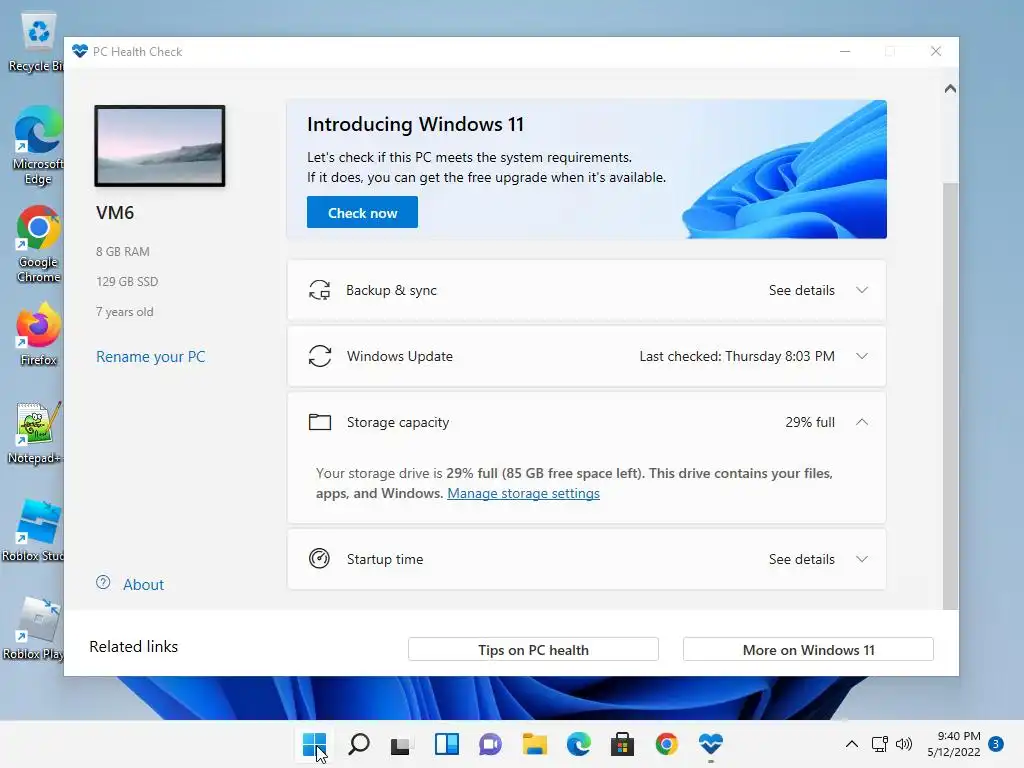Screen dimensions: 1024x768
Task: Select the Roblox Studio desktop shortcut
Action: [x=34, y=530]
